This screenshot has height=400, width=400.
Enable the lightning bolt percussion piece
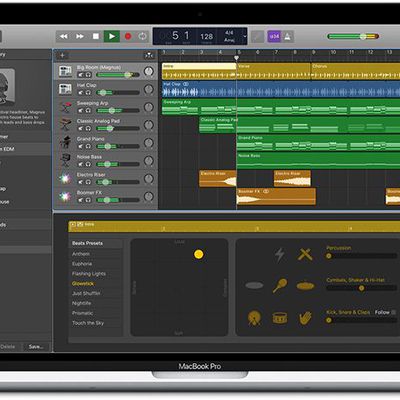(280, 255)
